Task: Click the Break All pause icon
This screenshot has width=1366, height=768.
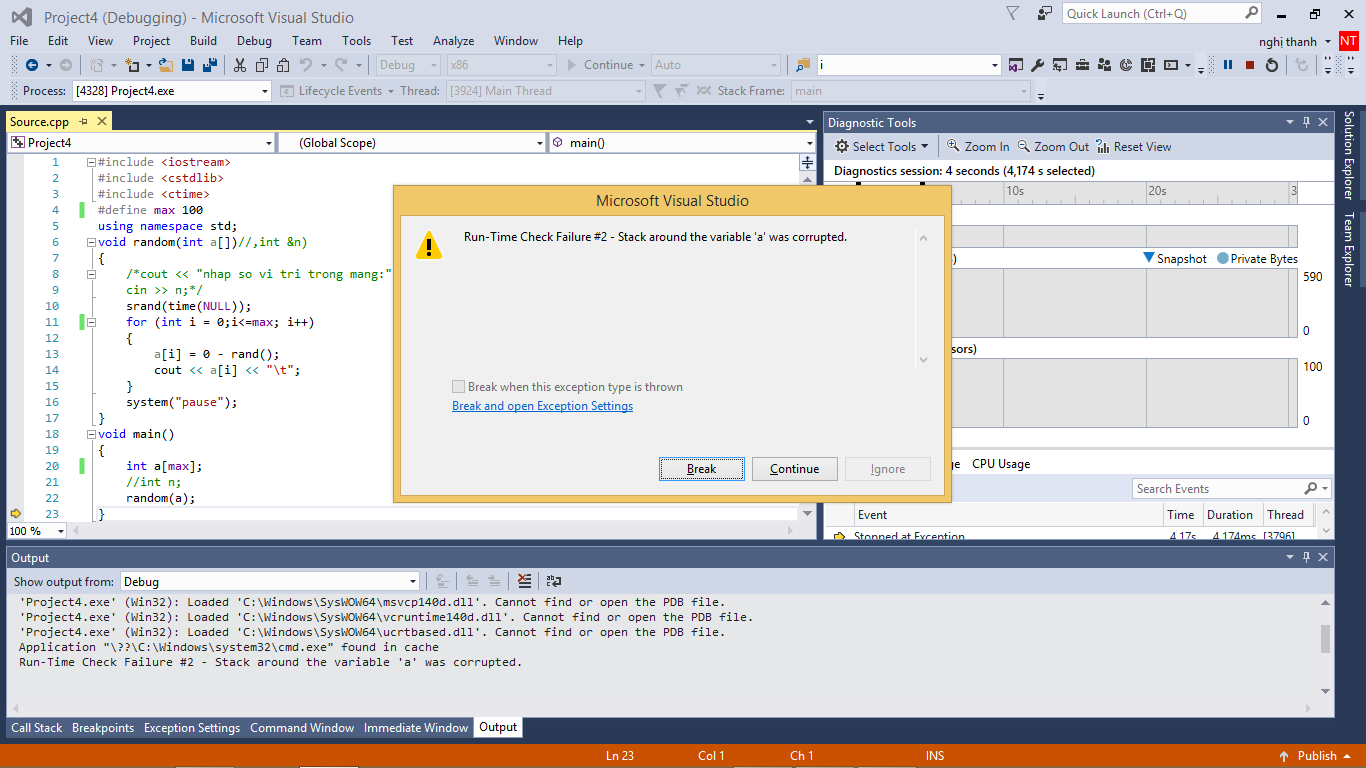Action: point(1228,65)
